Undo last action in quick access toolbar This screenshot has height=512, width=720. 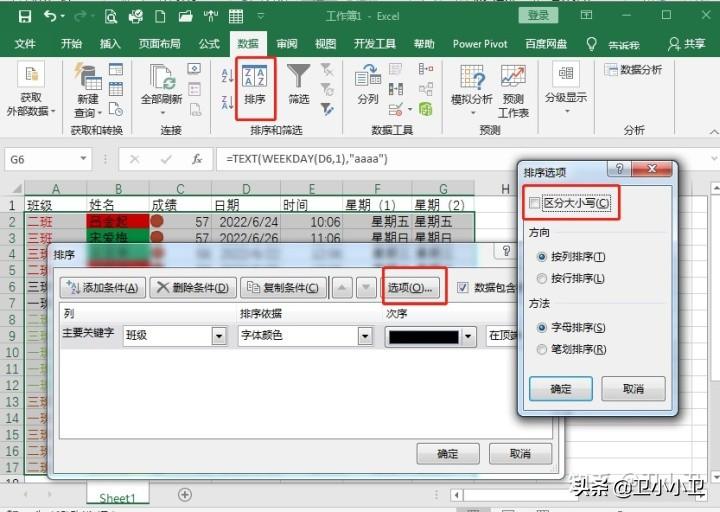tap(51, 17)
